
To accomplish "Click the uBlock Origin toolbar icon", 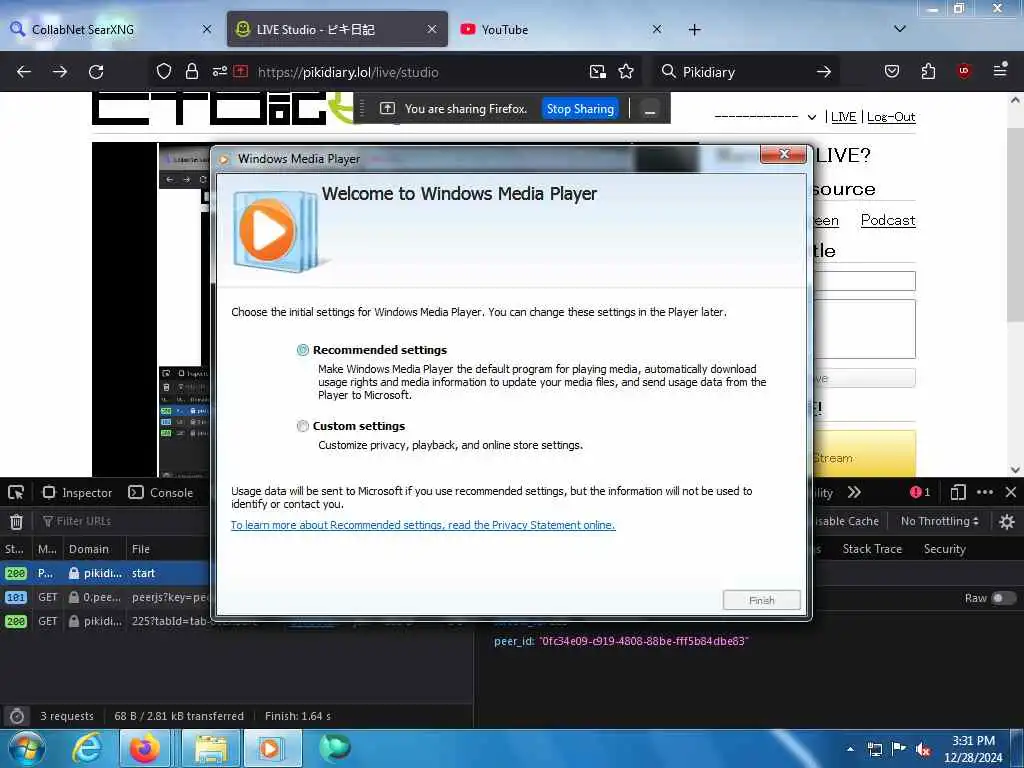I will 964,72.
